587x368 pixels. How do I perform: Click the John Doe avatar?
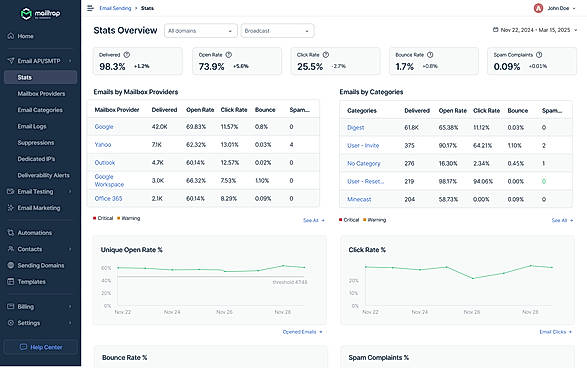coord(538,8)
